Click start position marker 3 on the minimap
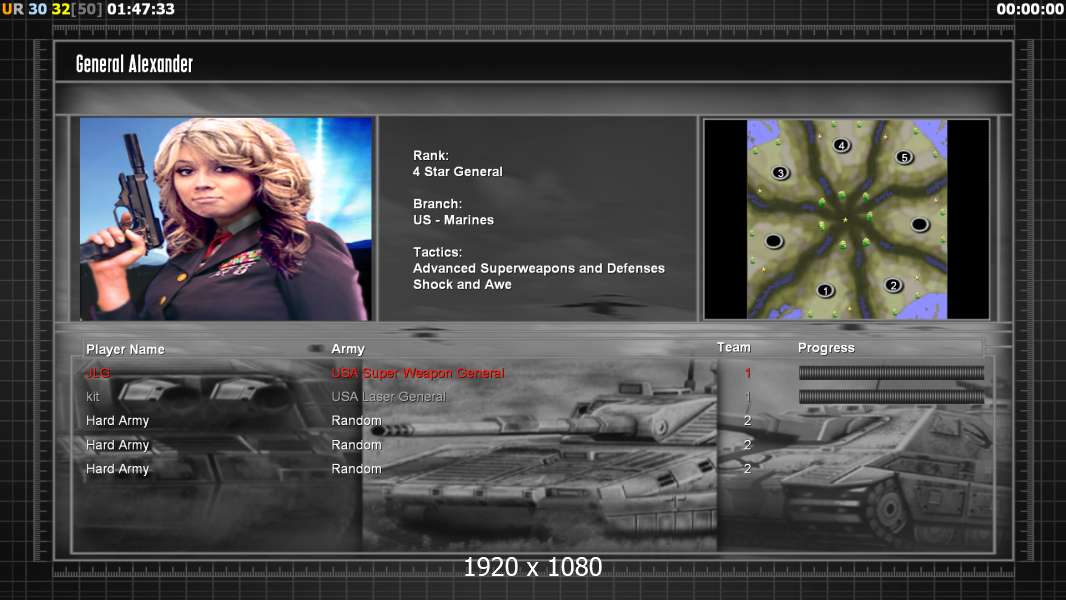The image size is (1066, 600). (780, 173)
